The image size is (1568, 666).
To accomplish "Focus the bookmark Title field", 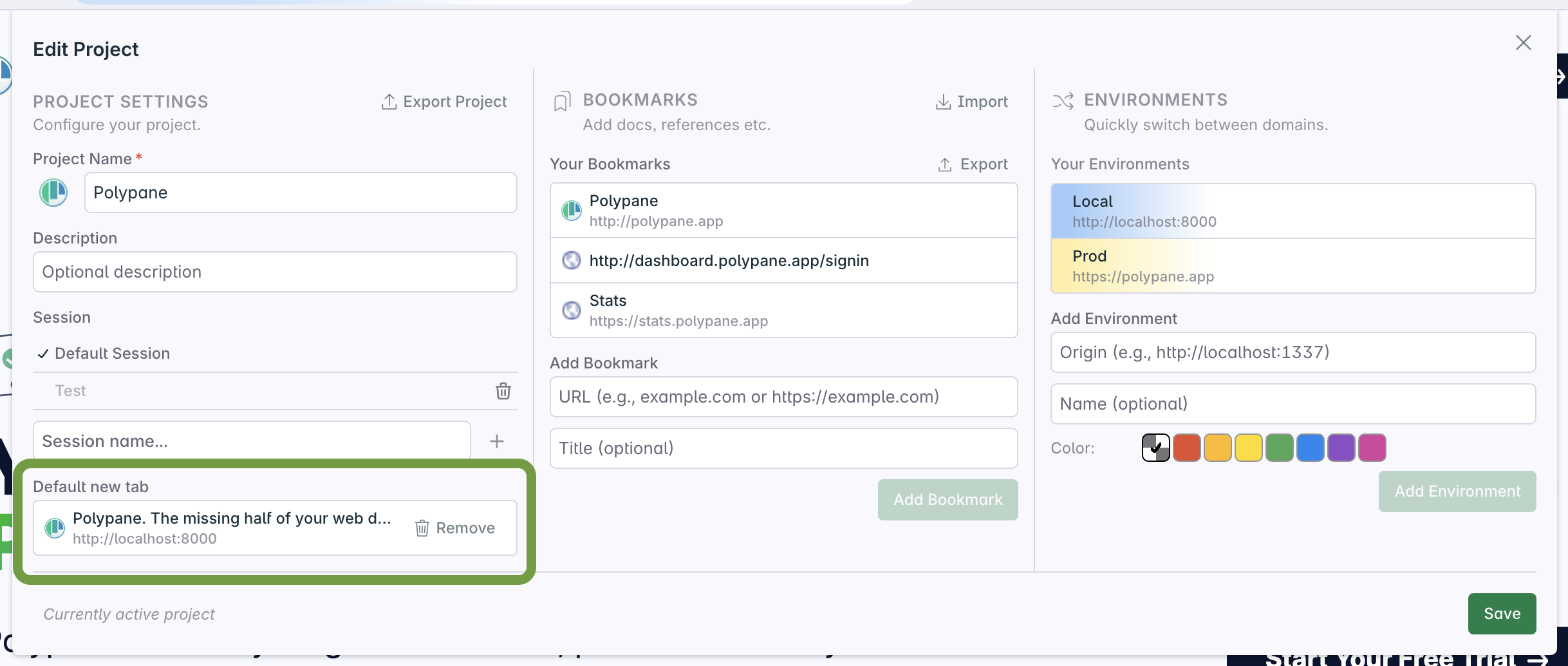I will click(x=784, y=448).
